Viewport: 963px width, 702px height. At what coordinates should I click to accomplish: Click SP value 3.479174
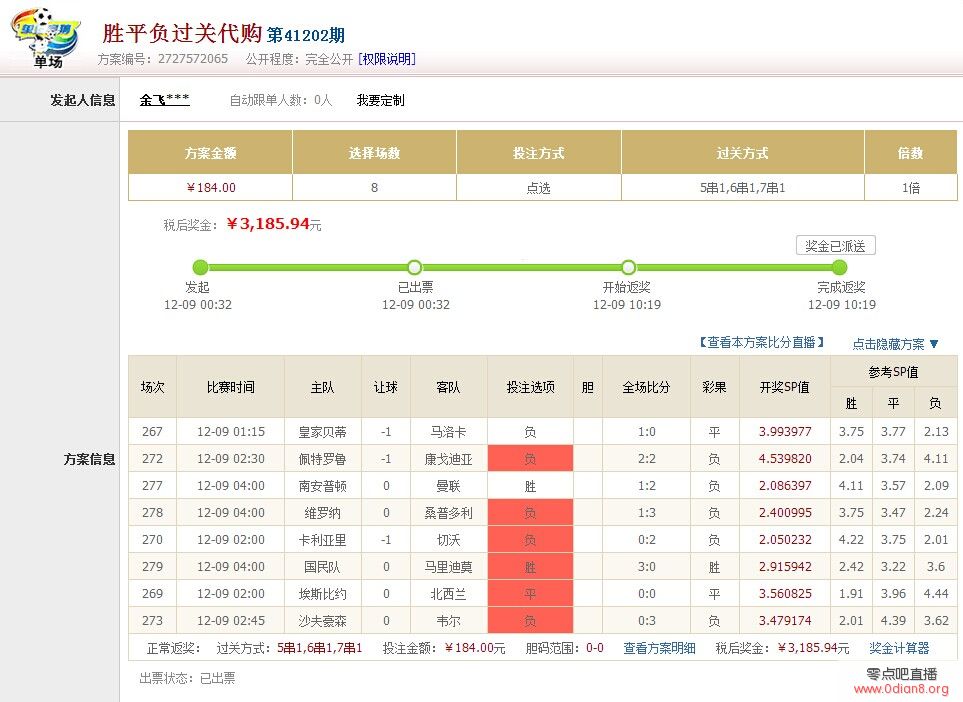point(785,621)
